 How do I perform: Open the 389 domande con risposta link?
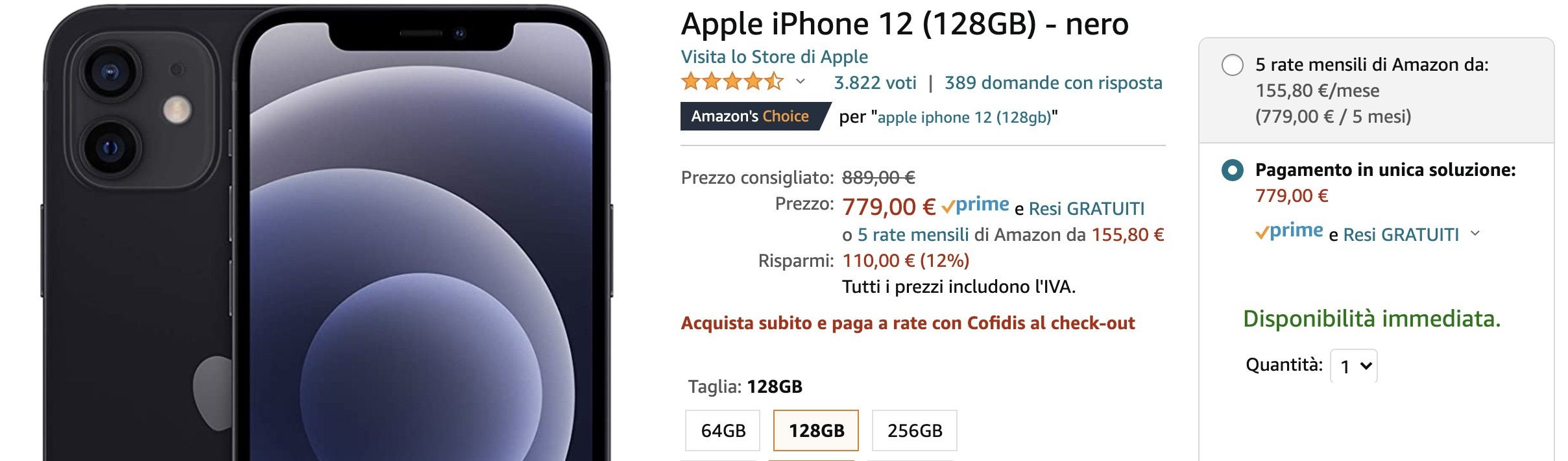[1054, 82]
